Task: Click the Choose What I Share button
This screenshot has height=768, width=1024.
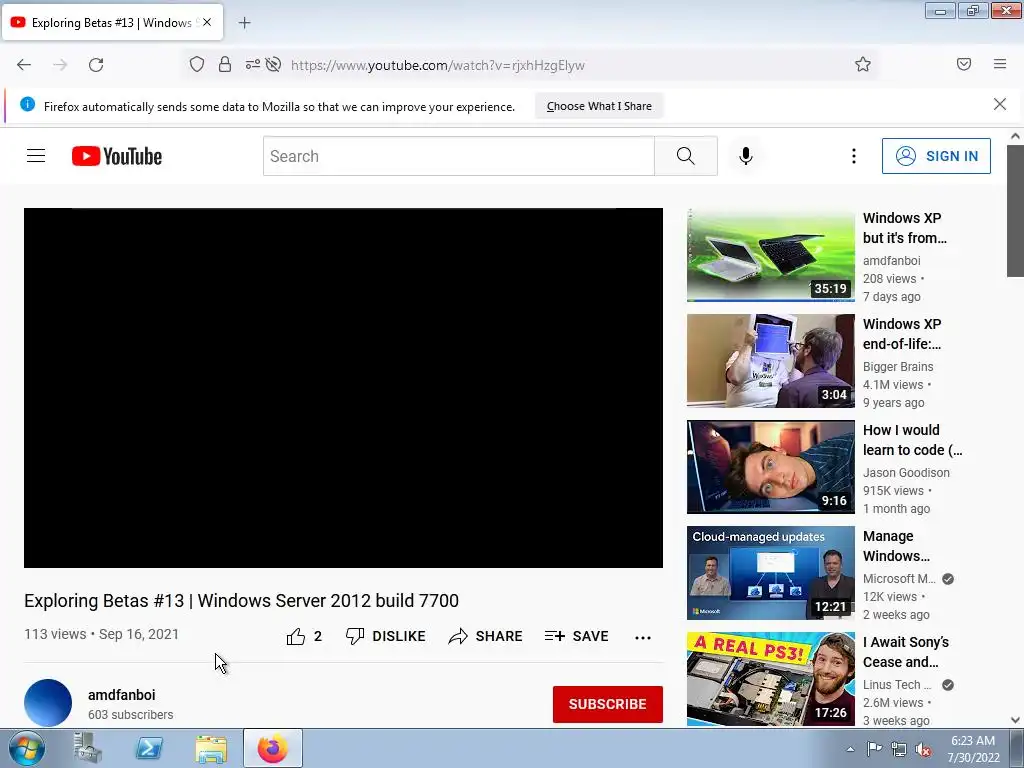Action: [599, 106]
